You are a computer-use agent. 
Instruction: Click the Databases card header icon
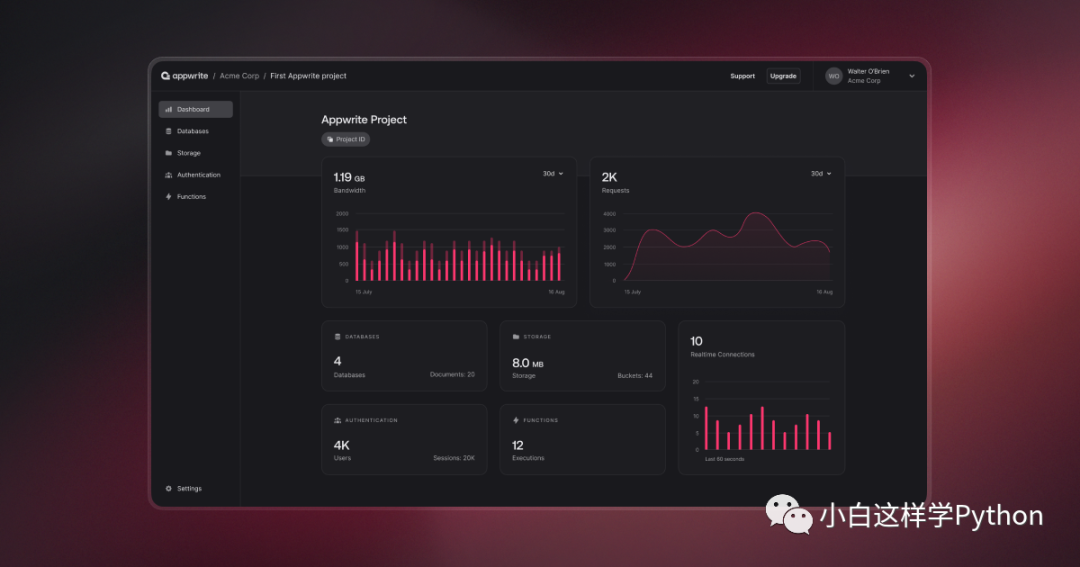tap(338, 337)
